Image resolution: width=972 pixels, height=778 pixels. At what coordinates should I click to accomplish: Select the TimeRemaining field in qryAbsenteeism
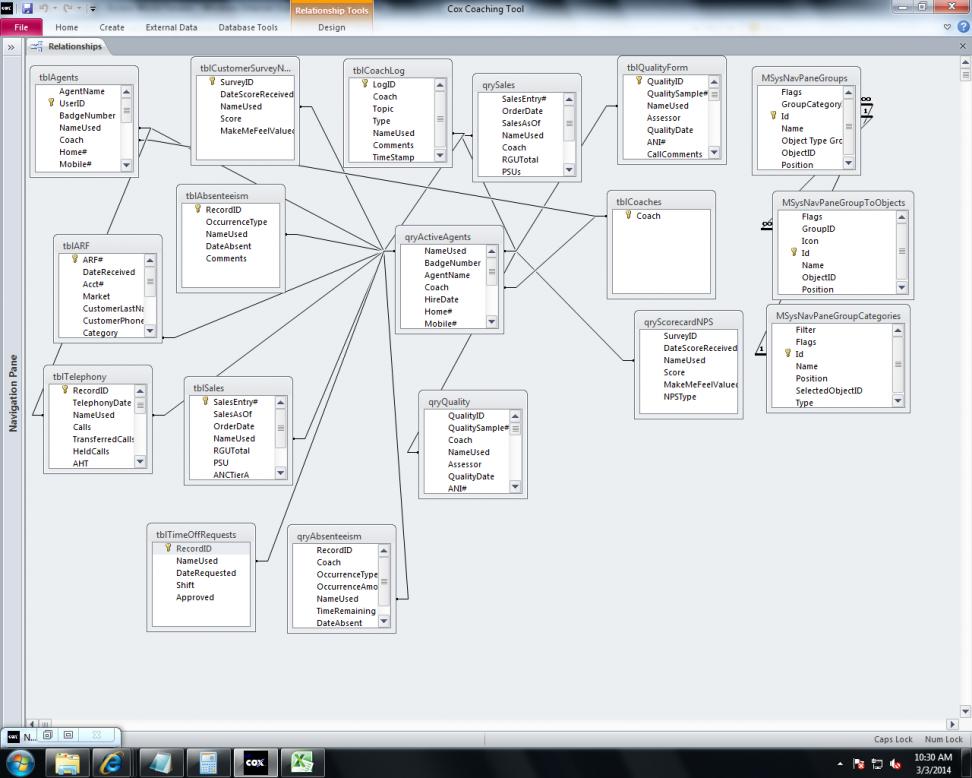click(346, 611)
